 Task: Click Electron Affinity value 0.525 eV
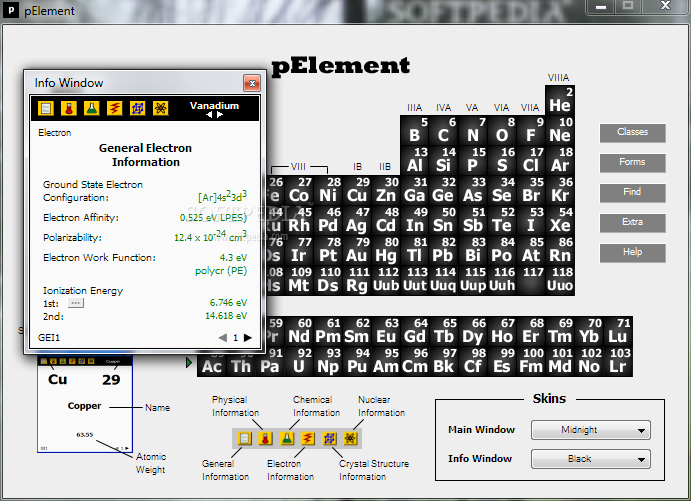[213, 218]
